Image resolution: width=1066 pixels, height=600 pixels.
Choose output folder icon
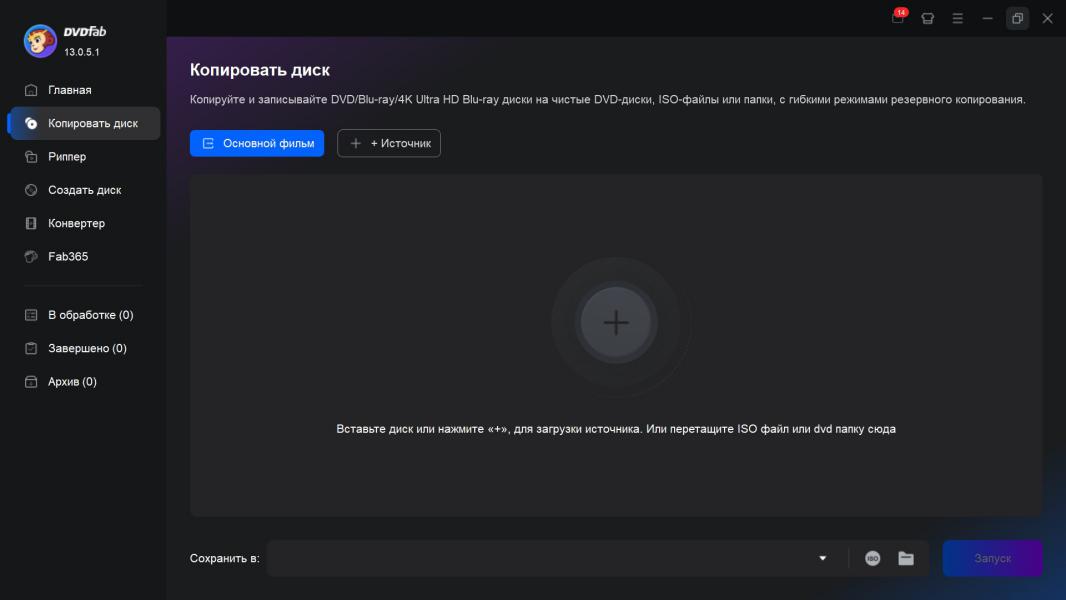pyautogui.click(x=906, y=558)
